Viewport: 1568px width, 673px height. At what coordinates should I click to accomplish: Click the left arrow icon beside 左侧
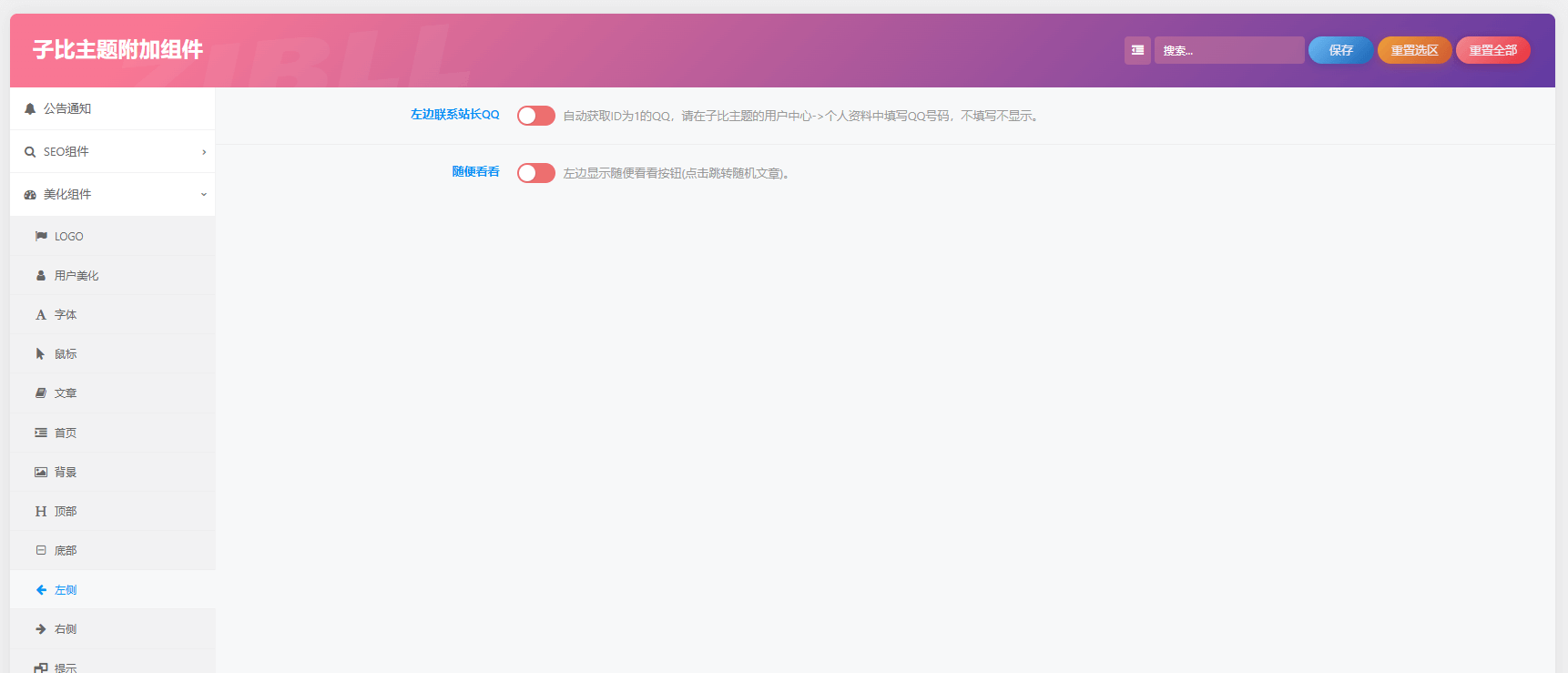point(41,590)
